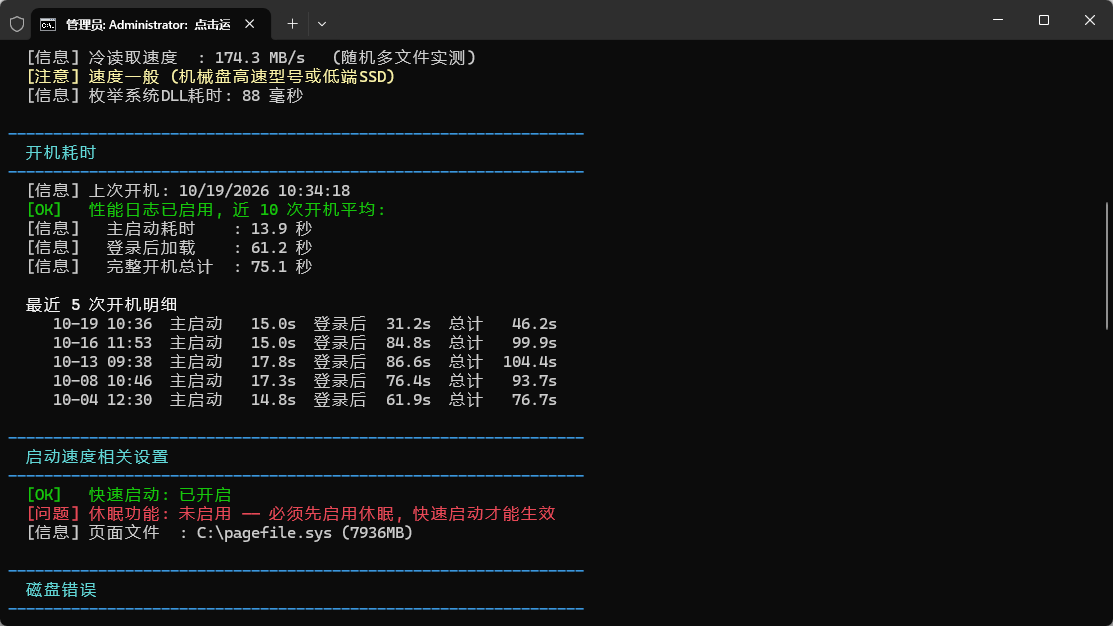Image resolution: width=1113 pixels, height=626 pixels.
Task: Click the C:\pagefile.sys (7936MB) line
Action: point(219,533)
